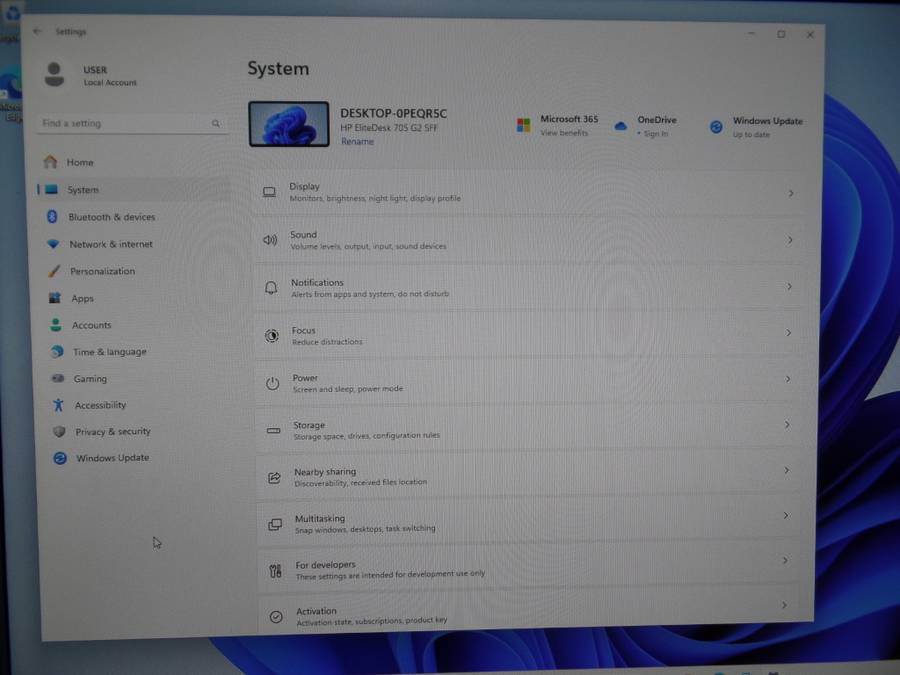Viewport: 900px width, 675px height.
Task: Open the Accessibility icon in sidebar
Action: (x=58, y=405)
